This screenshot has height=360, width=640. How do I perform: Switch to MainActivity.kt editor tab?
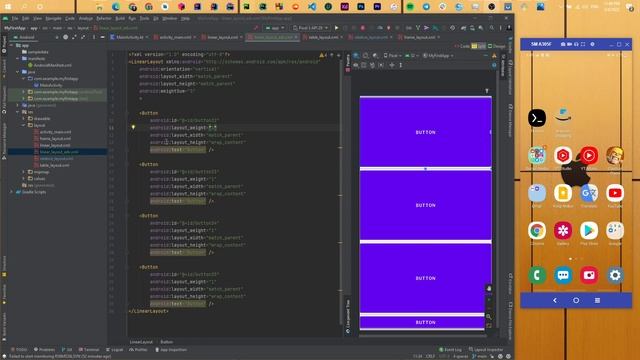coord(129,37)
